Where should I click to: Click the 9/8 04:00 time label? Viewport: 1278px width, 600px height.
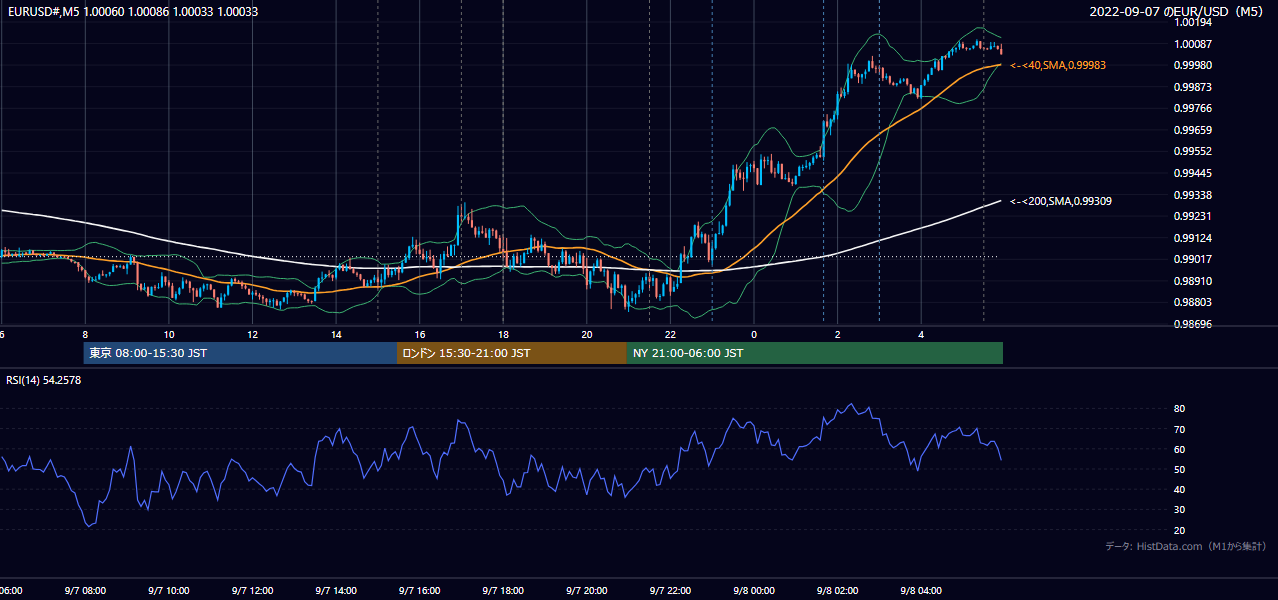point(921,590)
